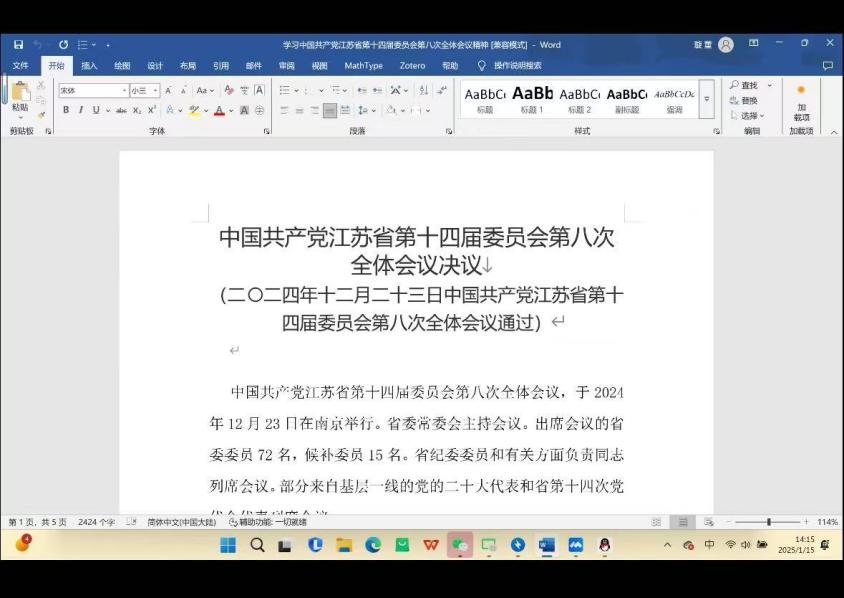Image resolution: width=844 pixels, height=598 pixels.
Task: Toggle bold formatting
Action: point(66,110)
